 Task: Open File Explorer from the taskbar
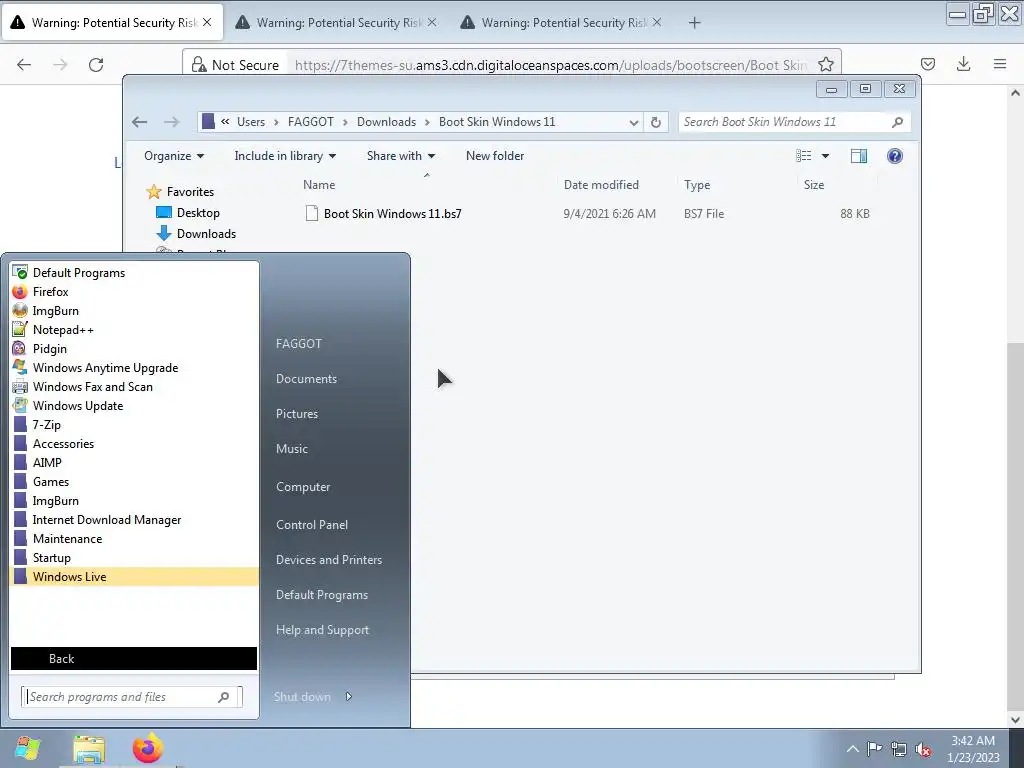(x=89, y=749)
